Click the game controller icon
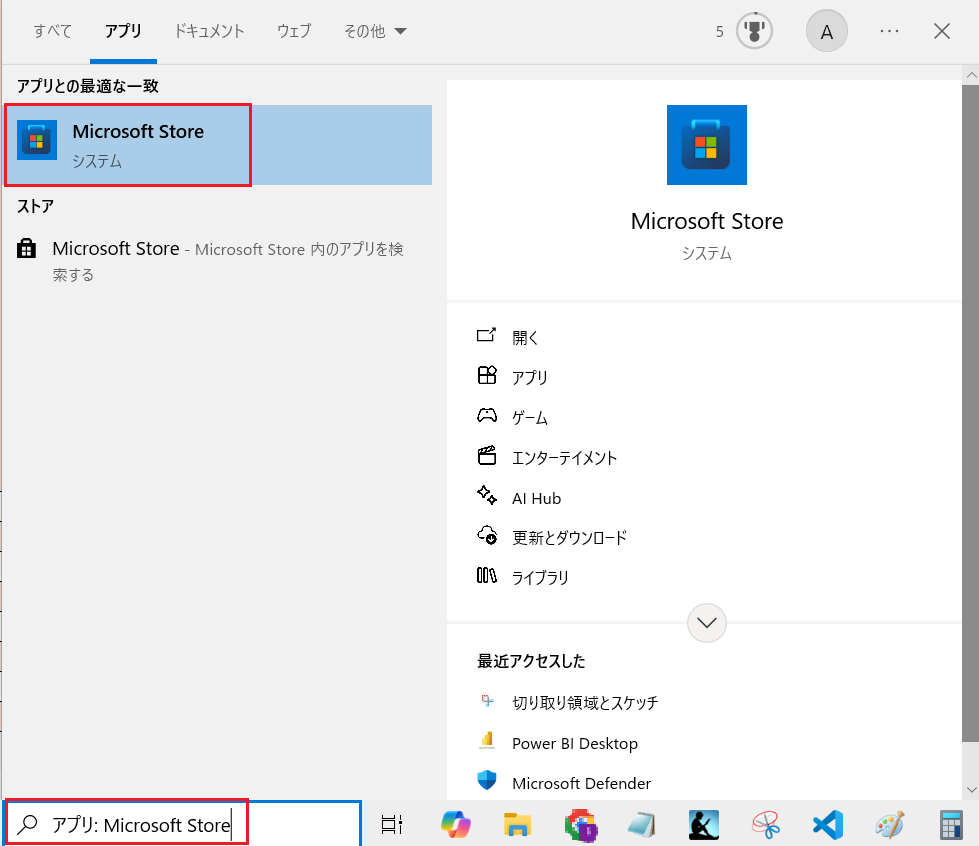Viewport: 979px width, 846px height. [x=487, y=415]
